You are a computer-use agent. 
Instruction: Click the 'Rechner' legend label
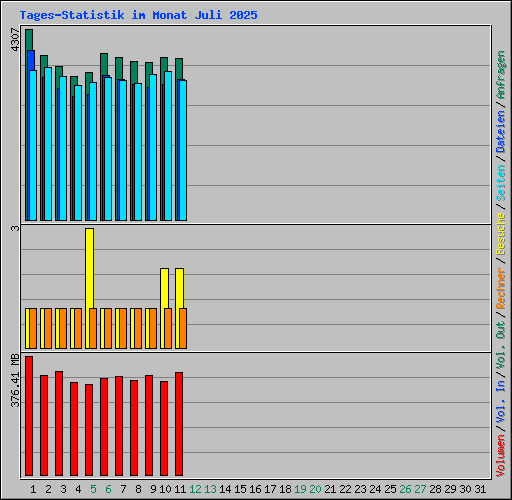coord(501,288)
